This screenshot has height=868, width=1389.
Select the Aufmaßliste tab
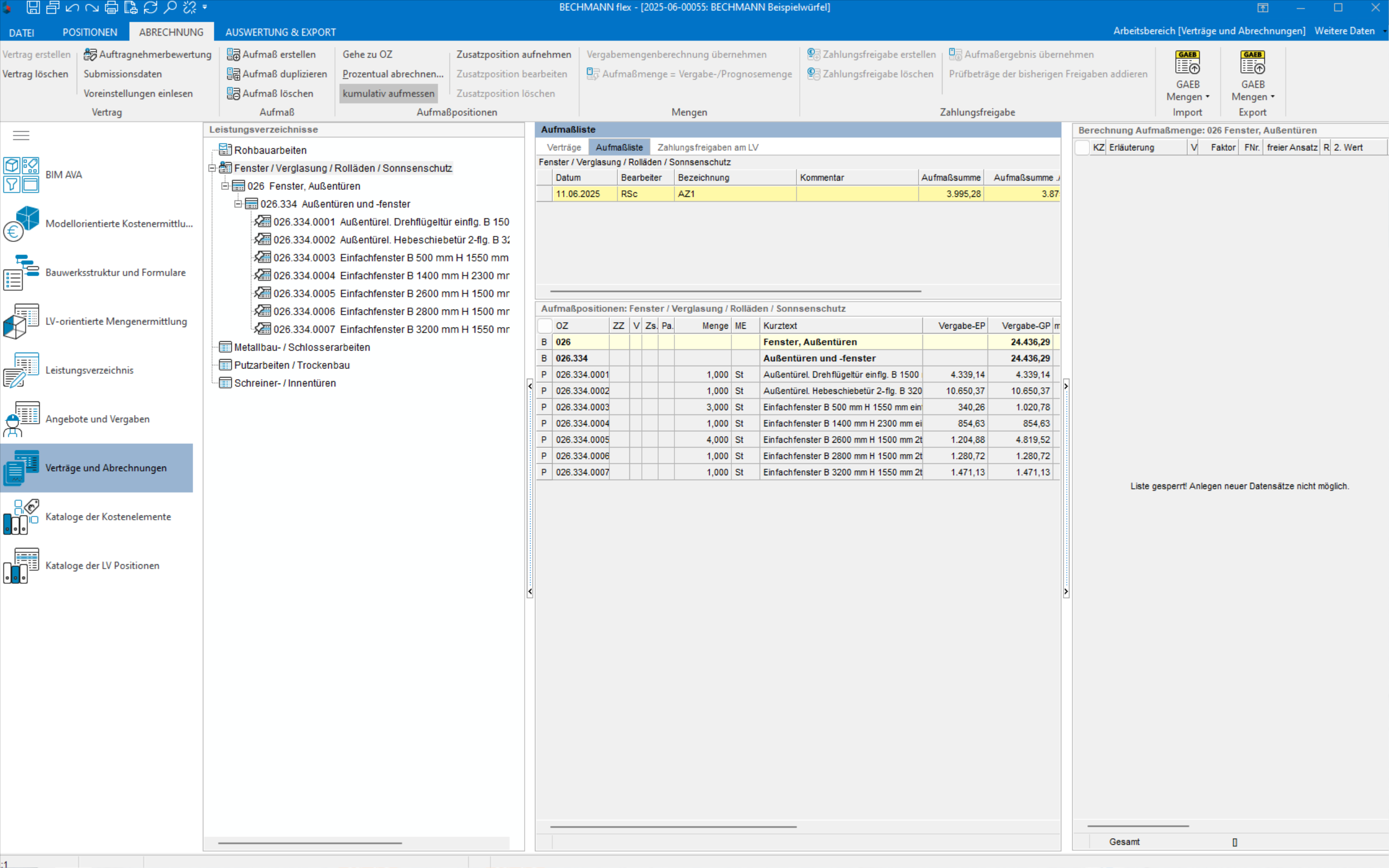point(619,148)
